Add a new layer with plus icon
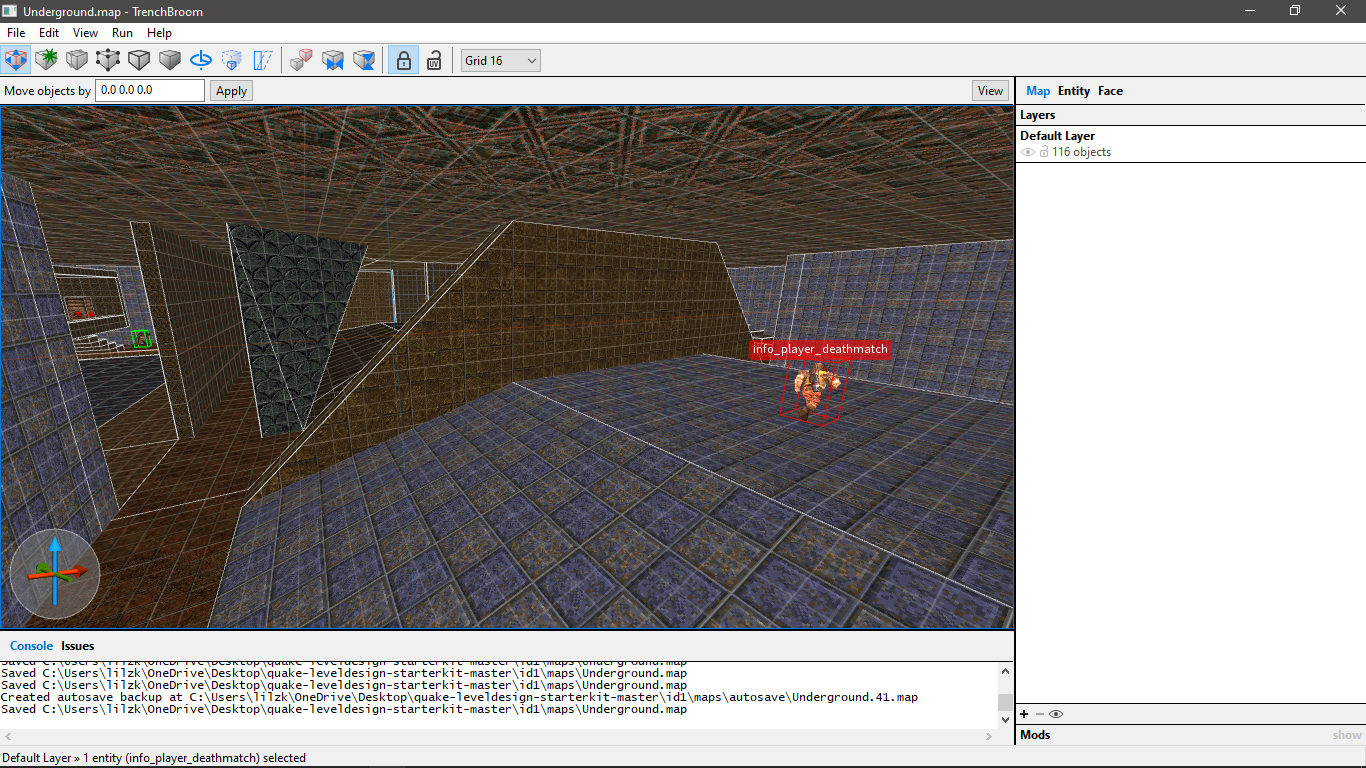 click(x=1024, y=713)
